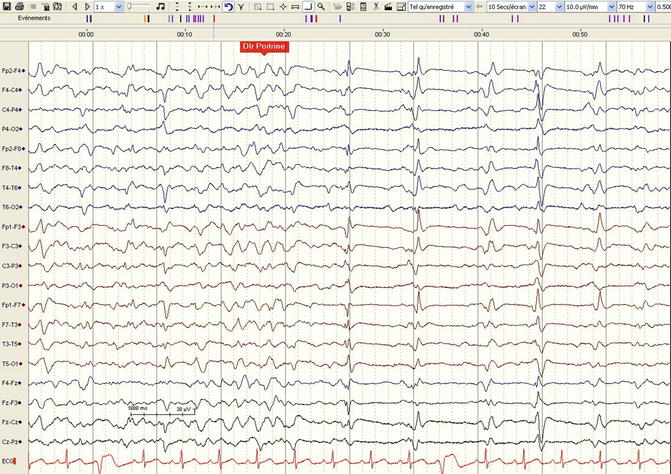Open the video camera icon

tap(387, 6)
